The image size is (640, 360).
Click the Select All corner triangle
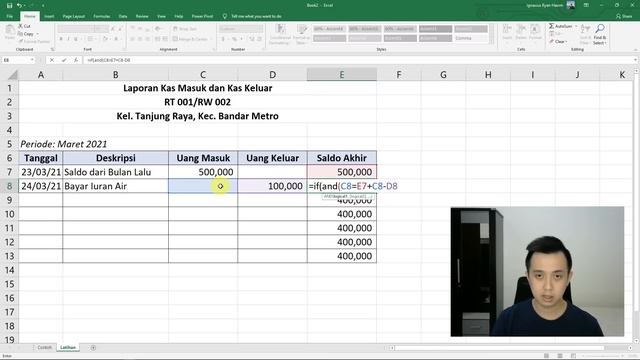point(13,75)
